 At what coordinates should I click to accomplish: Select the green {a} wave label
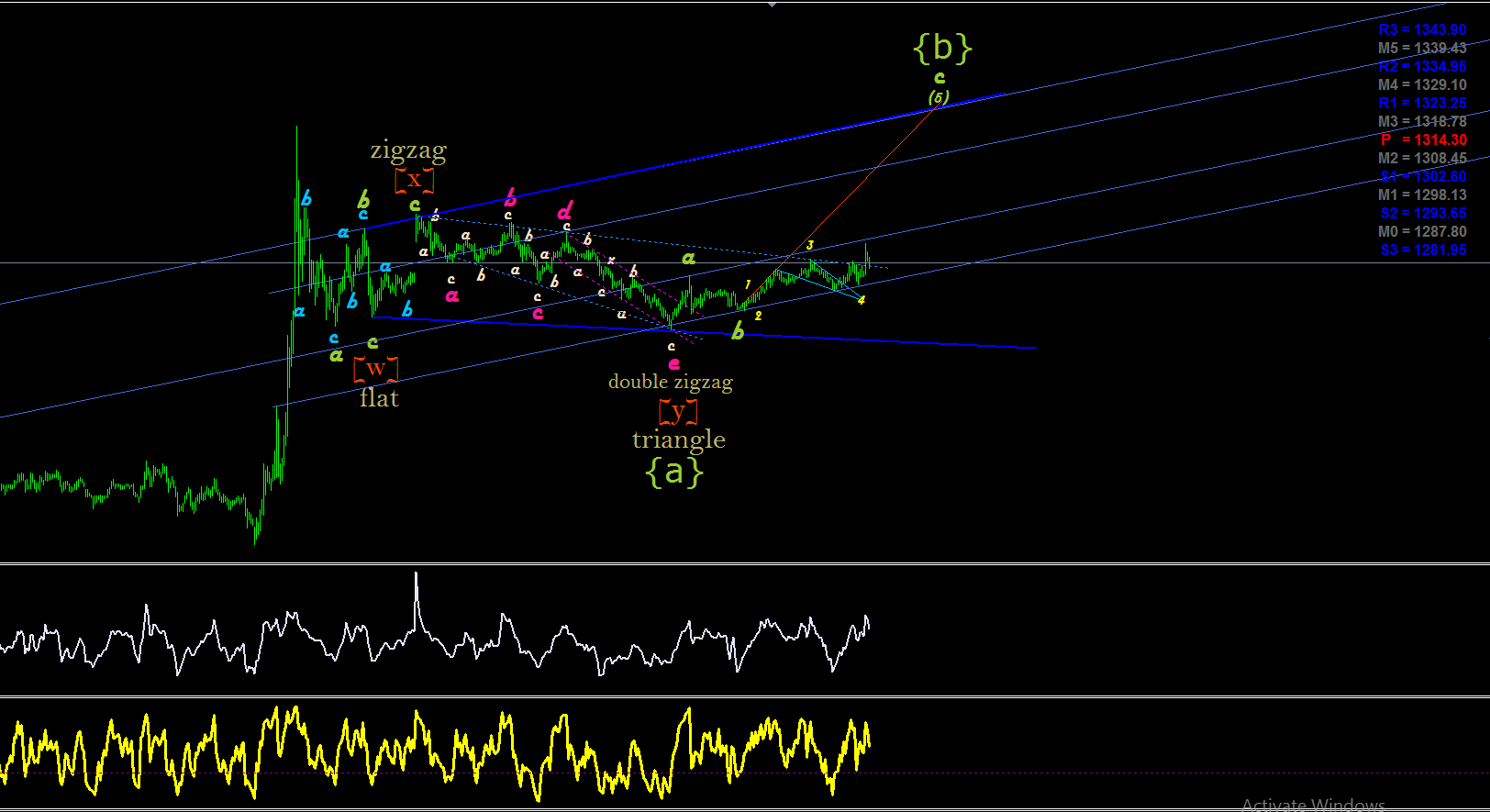tap(674, 471)
